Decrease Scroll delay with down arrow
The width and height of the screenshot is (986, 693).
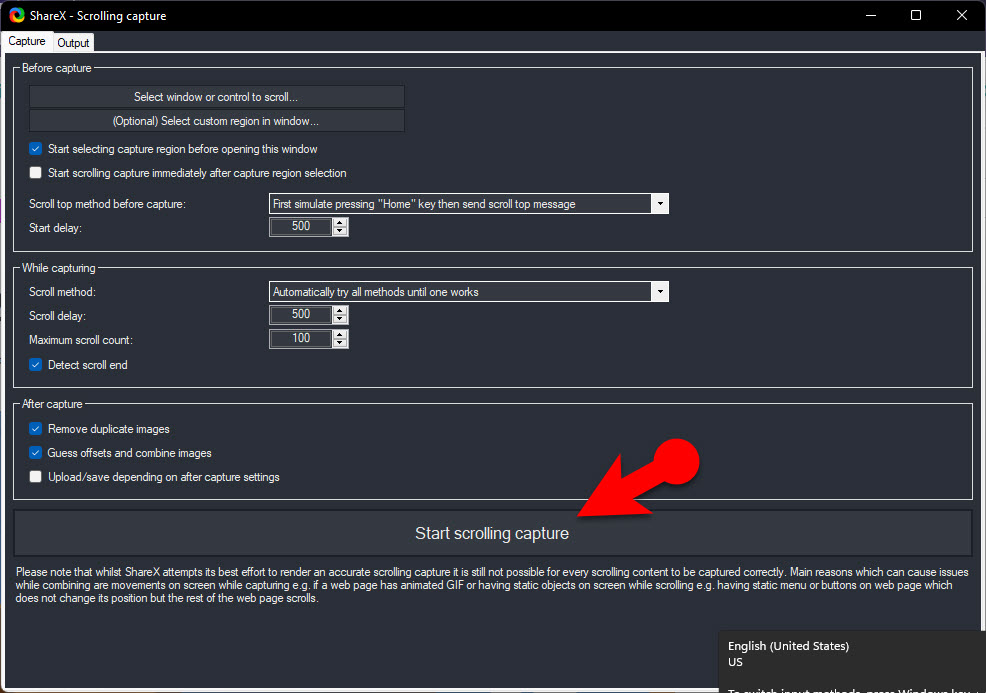click(340, 319)
